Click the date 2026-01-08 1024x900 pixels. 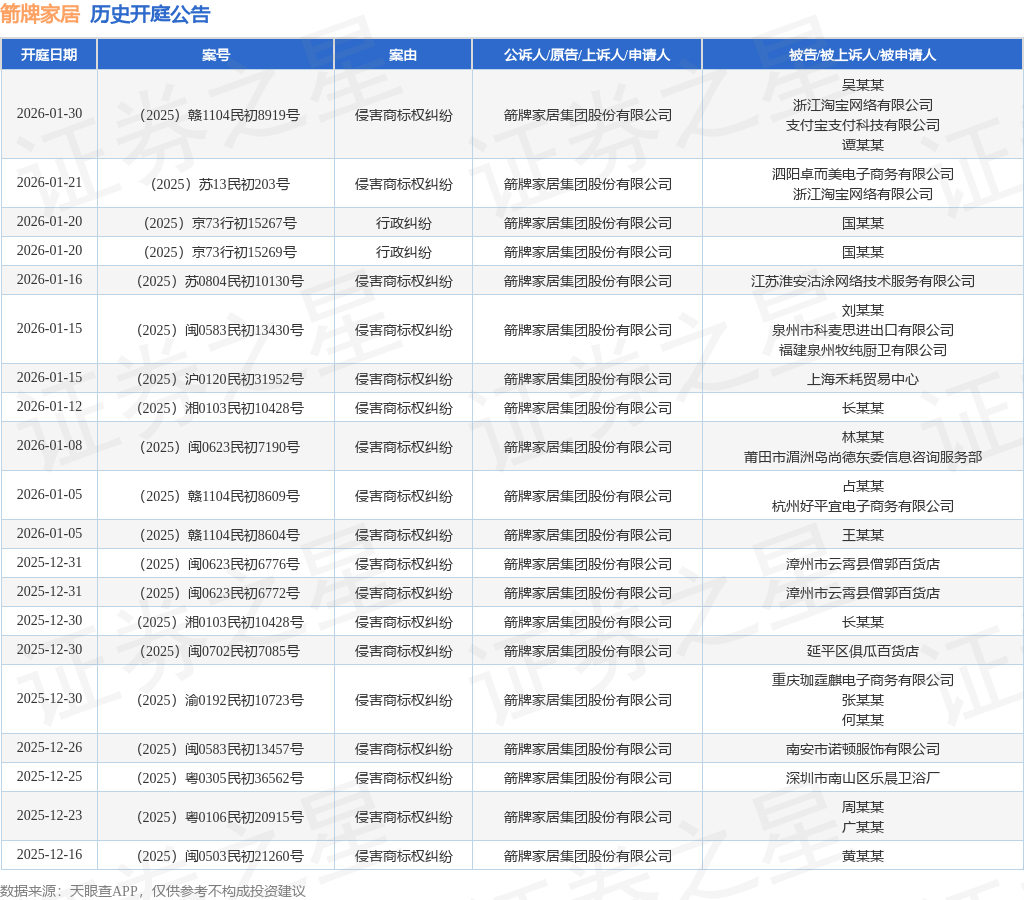pos(49,445)
